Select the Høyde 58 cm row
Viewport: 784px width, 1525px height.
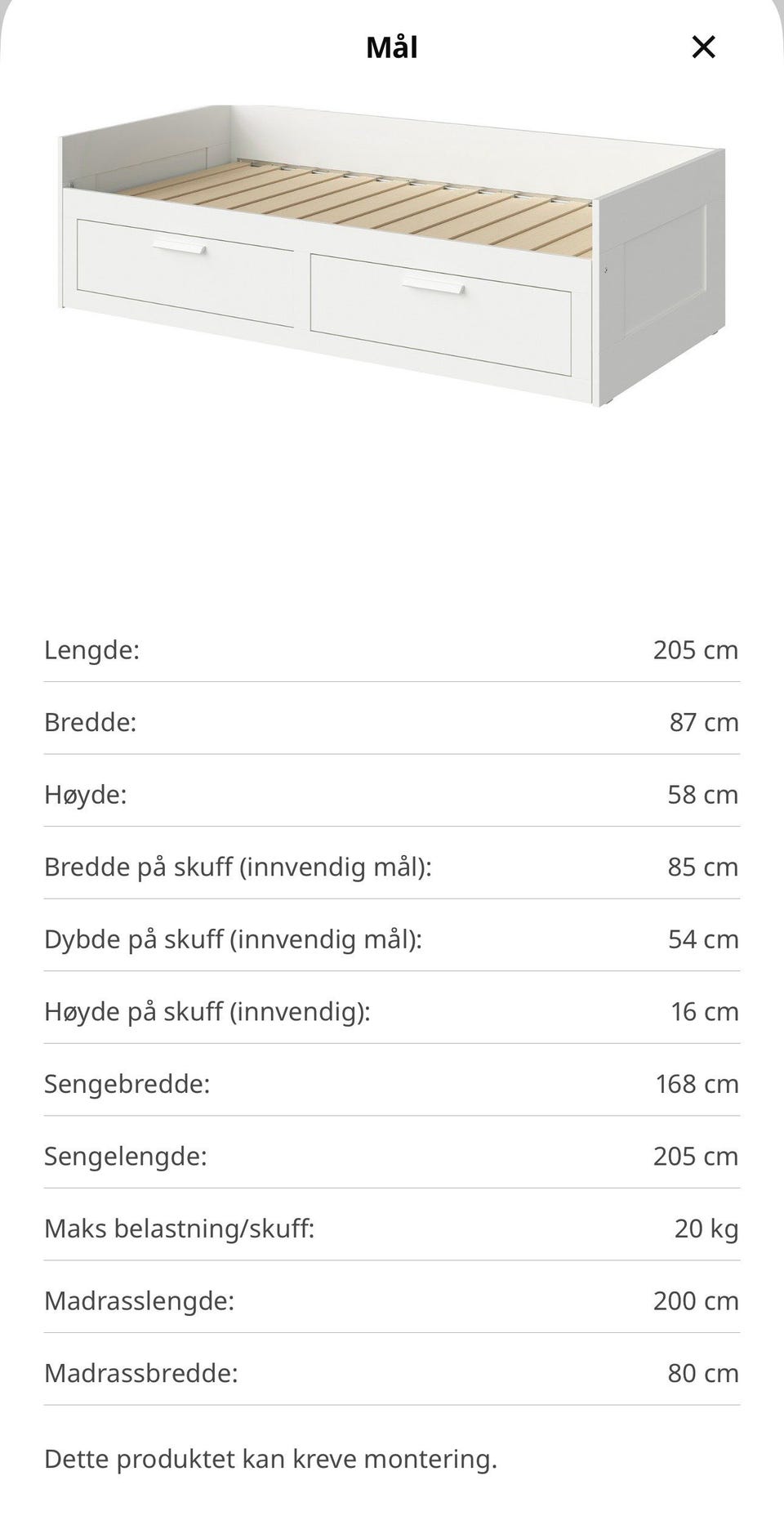392,795
